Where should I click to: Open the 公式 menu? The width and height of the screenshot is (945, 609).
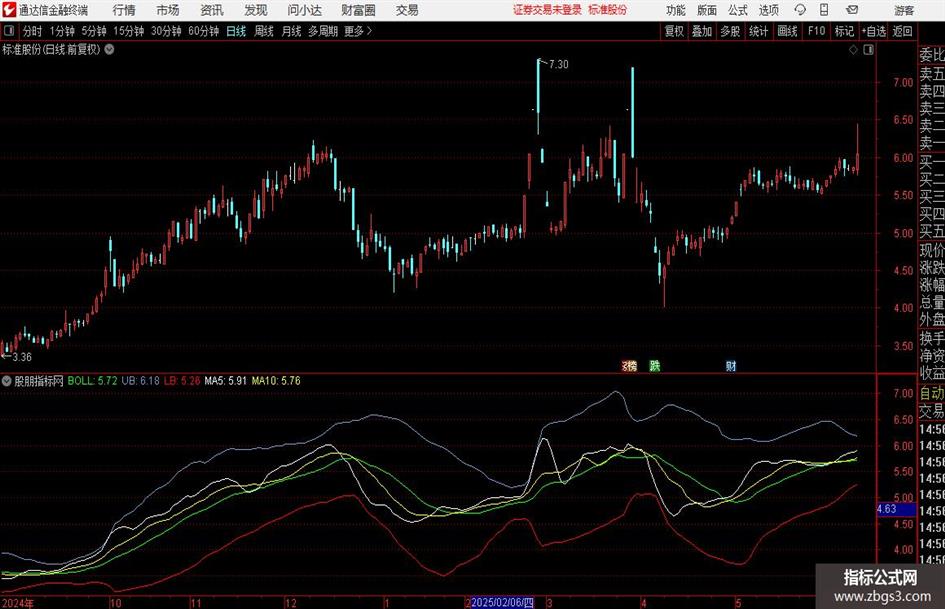point(738,10)
